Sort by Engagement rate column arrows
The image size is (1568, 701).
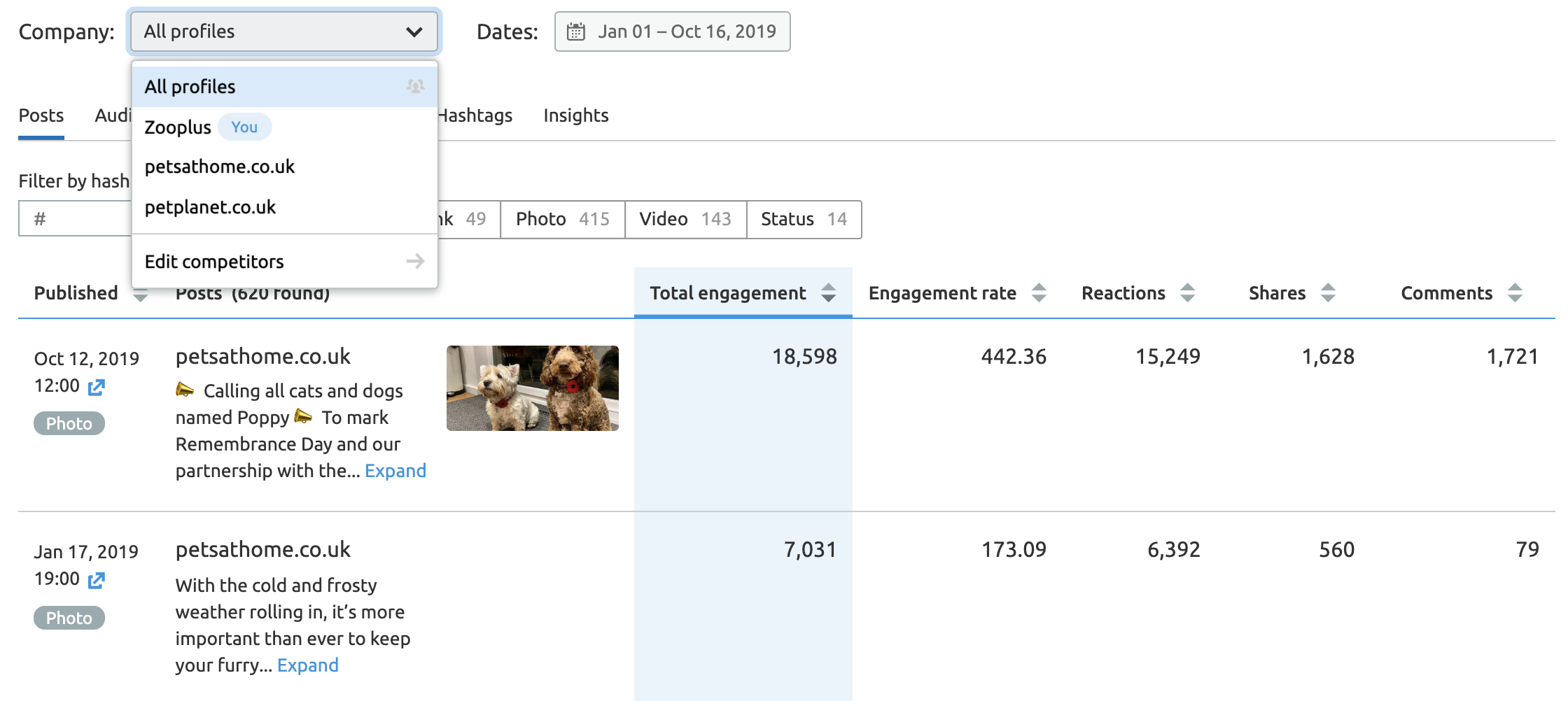1039,292
